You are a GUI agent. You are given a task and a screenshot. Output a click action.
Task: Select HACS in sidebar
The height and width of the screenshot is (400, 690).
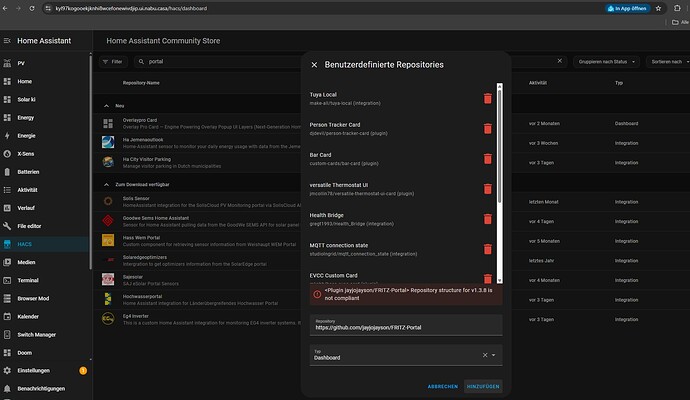45,244
